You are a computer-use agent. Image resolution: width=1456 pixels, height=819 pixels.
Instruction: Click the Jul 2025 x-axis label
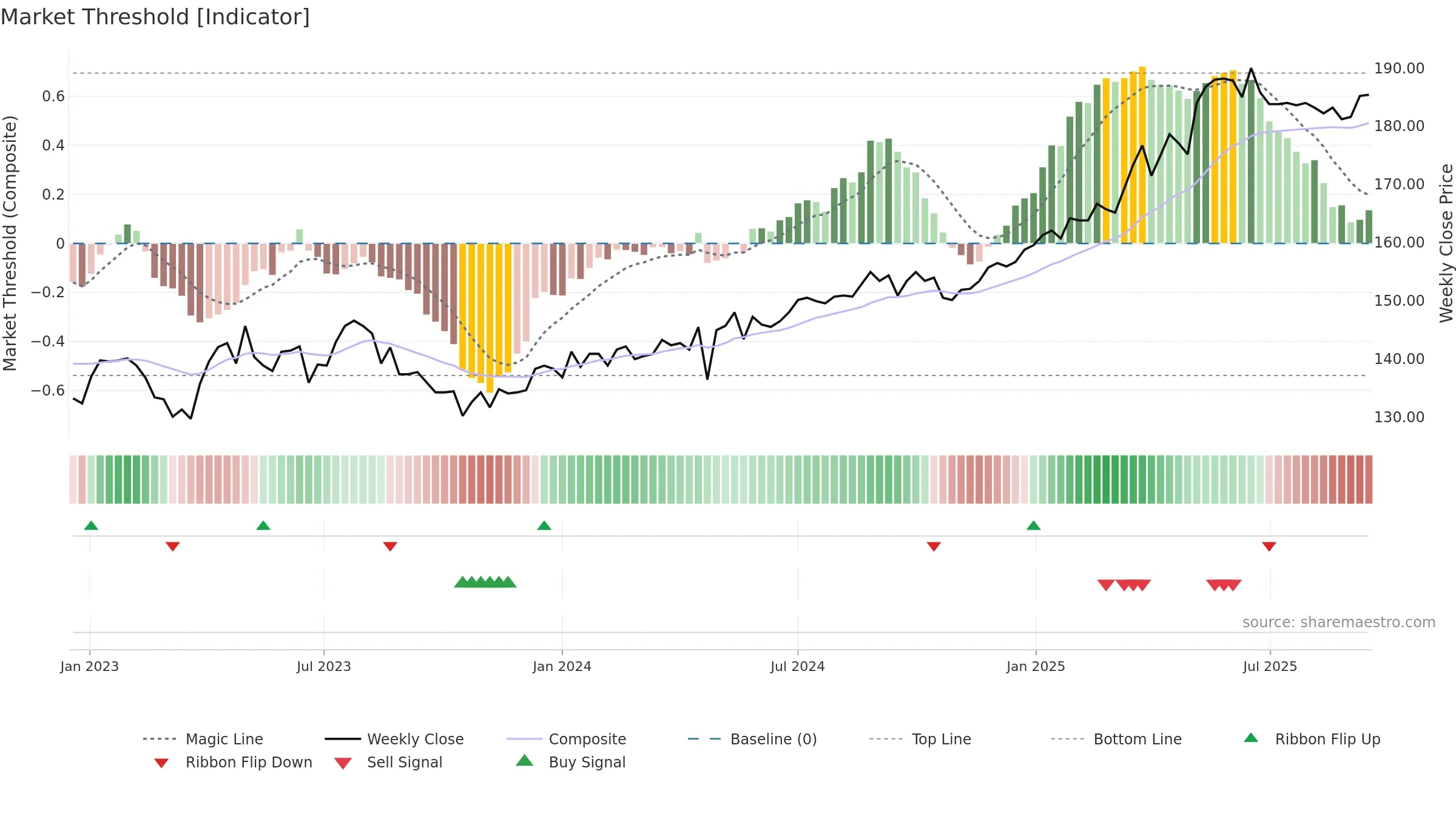[x=1270, y=666]
